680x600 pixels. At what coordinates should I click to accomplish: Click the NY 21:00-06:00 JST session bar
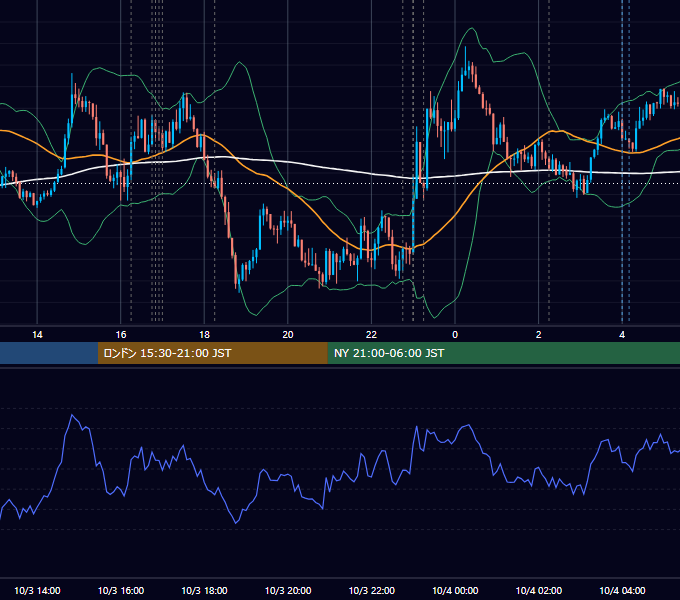pyautogui.click(x=503, y=353)
